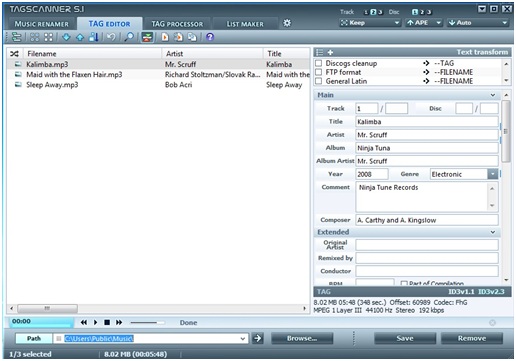Open the Path history dropdown
The width and height of the screenshot is (516, 361).
243,339
